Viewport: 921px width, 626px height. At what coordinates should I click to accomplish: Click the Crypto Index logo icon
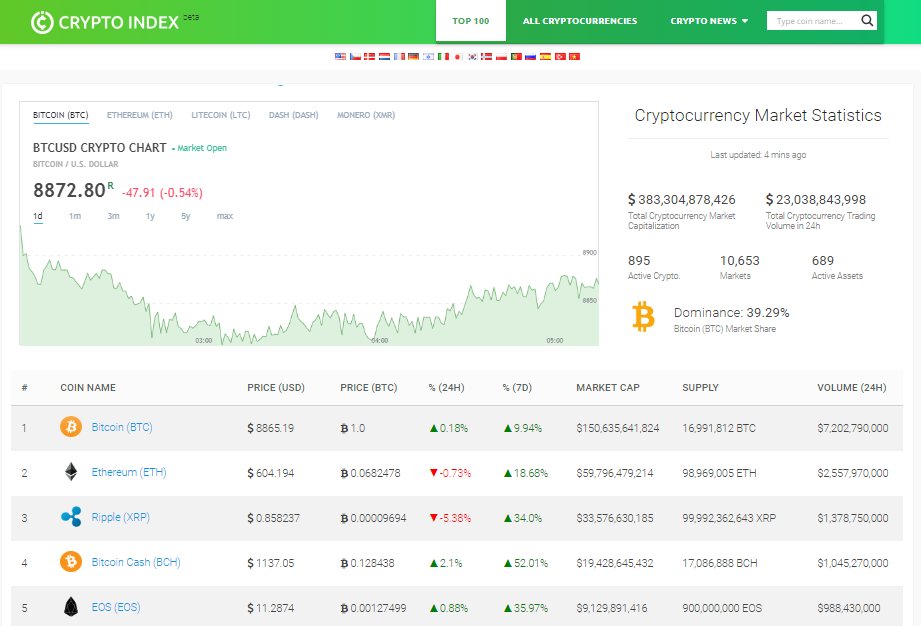click(42, 22)
